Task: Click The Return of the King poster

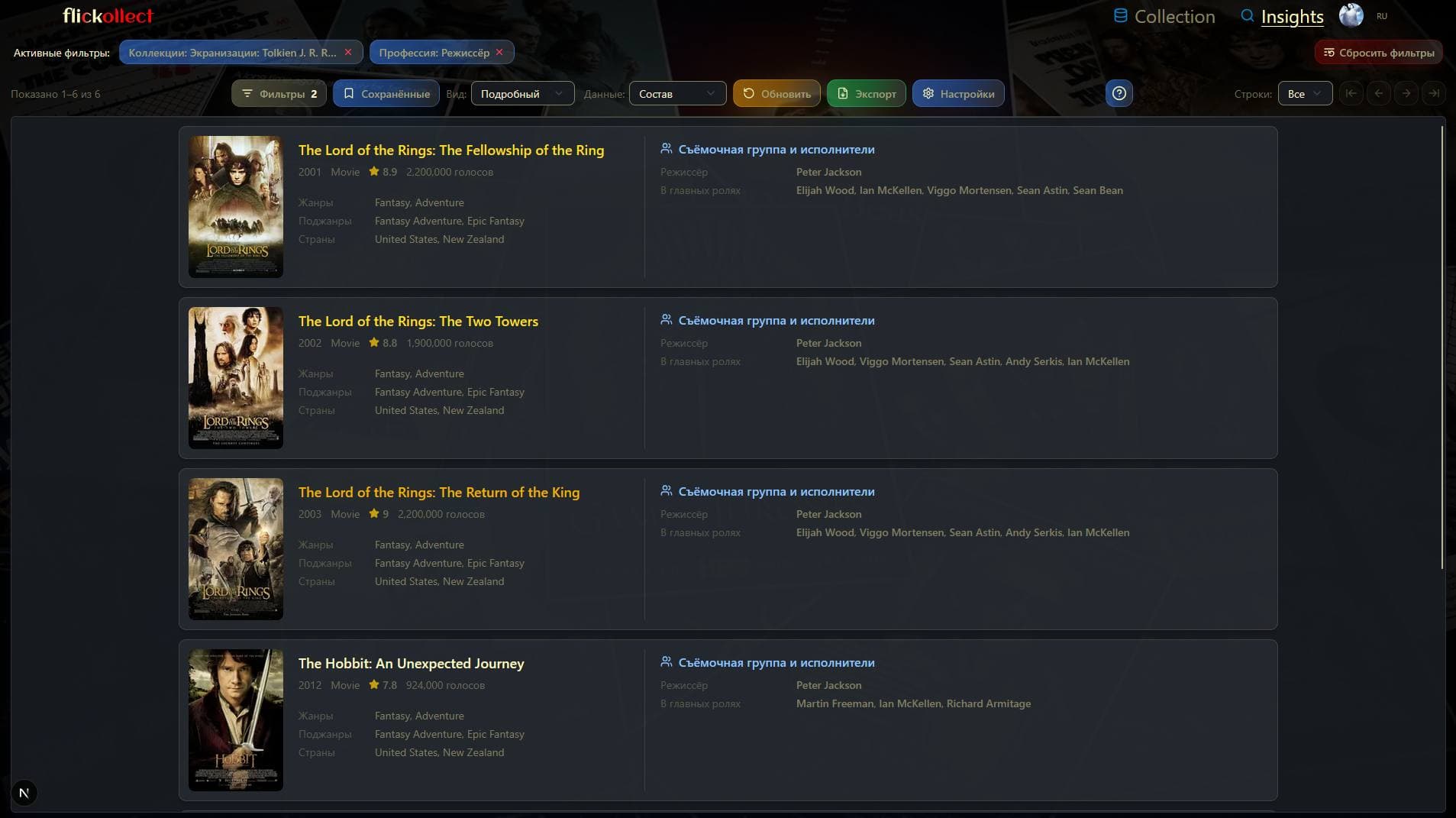Action: (x=236, y=549)
